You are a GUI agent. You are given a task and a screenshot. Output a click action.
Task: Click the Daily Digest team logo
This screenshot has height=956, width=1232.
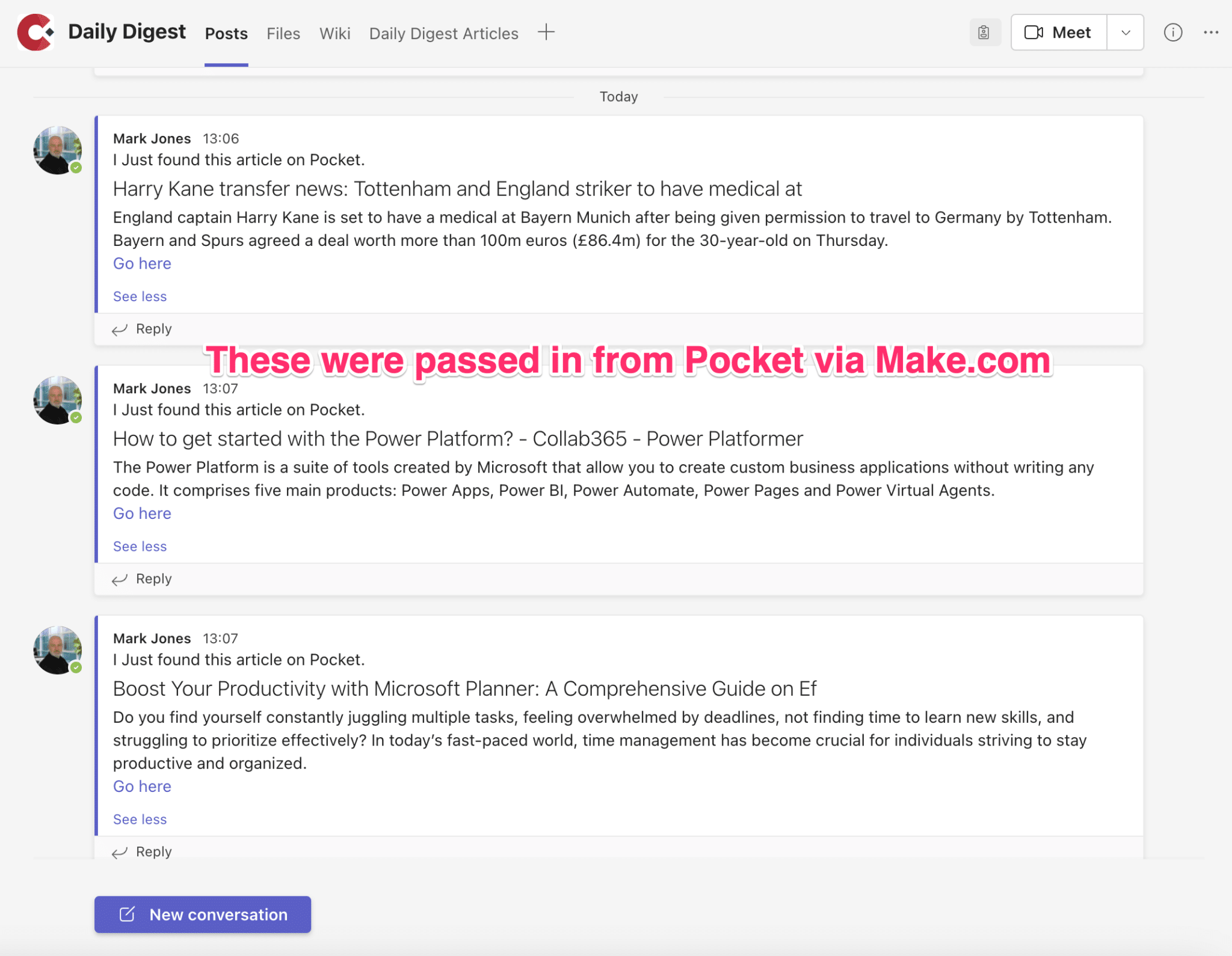point(35,32)
